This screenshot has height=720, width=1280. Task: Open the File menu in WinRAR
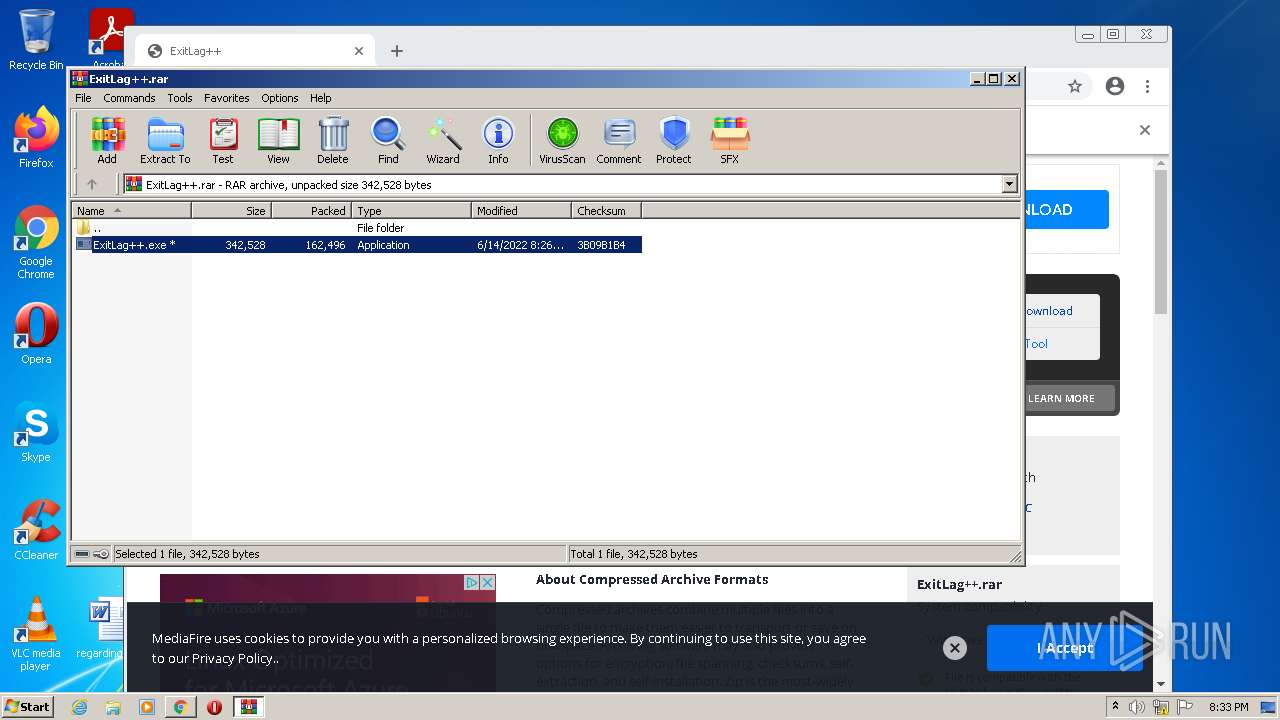83,98
